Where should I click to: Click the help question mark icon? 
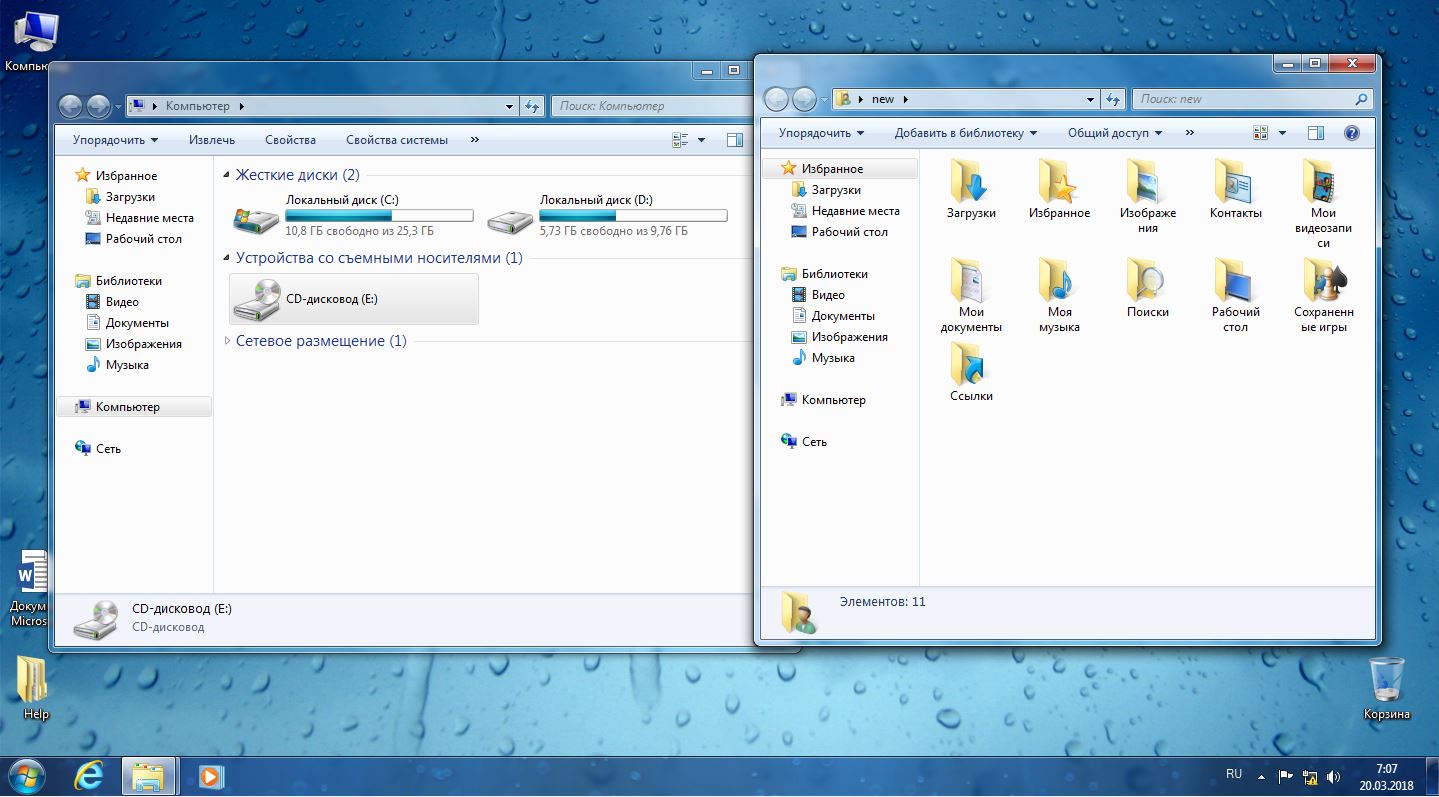click(1352, 133)
